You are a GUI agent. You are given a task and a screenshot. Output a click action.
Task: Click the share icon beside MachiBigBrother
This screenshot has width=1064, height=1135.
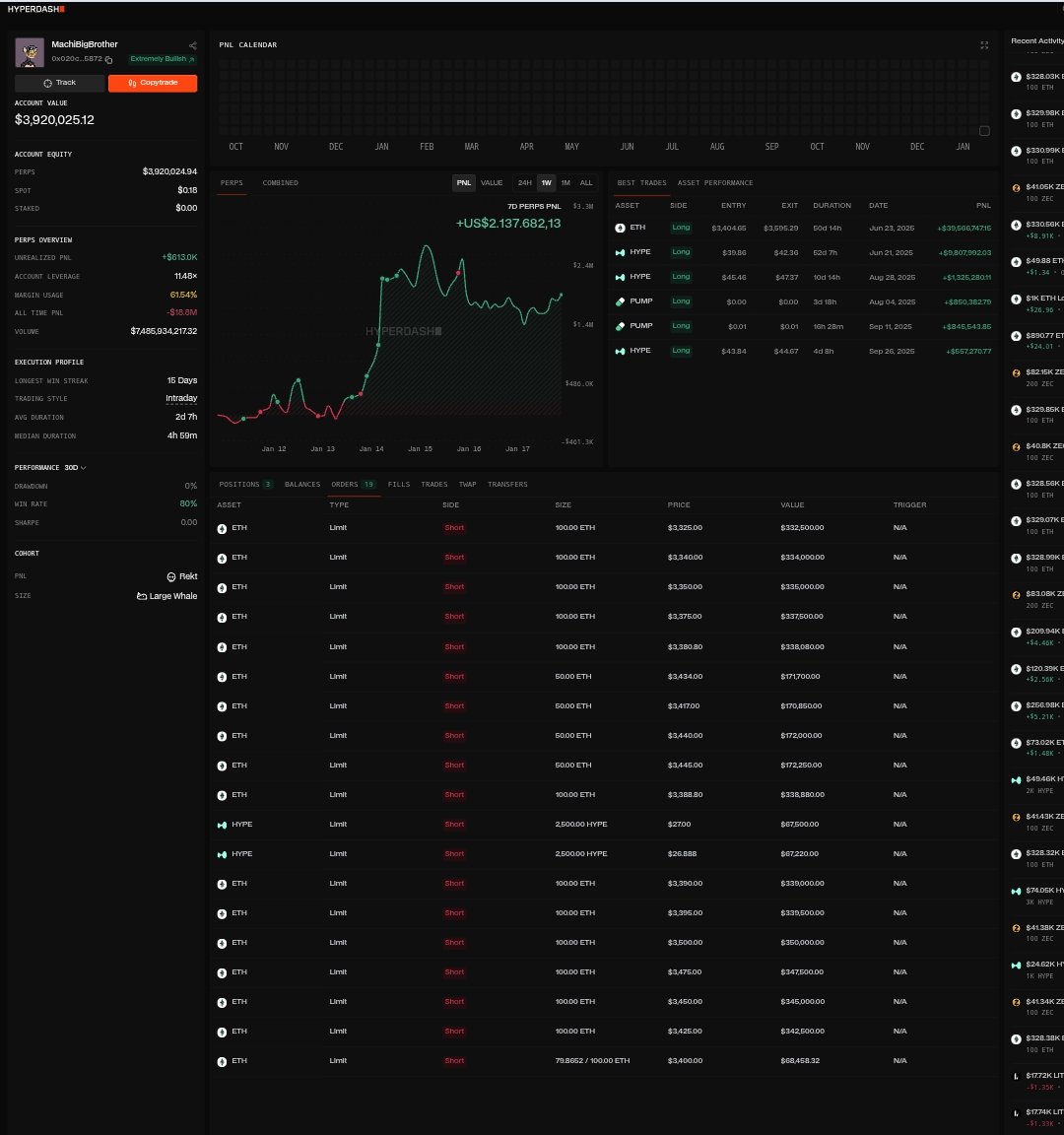(x=193, y=45)
